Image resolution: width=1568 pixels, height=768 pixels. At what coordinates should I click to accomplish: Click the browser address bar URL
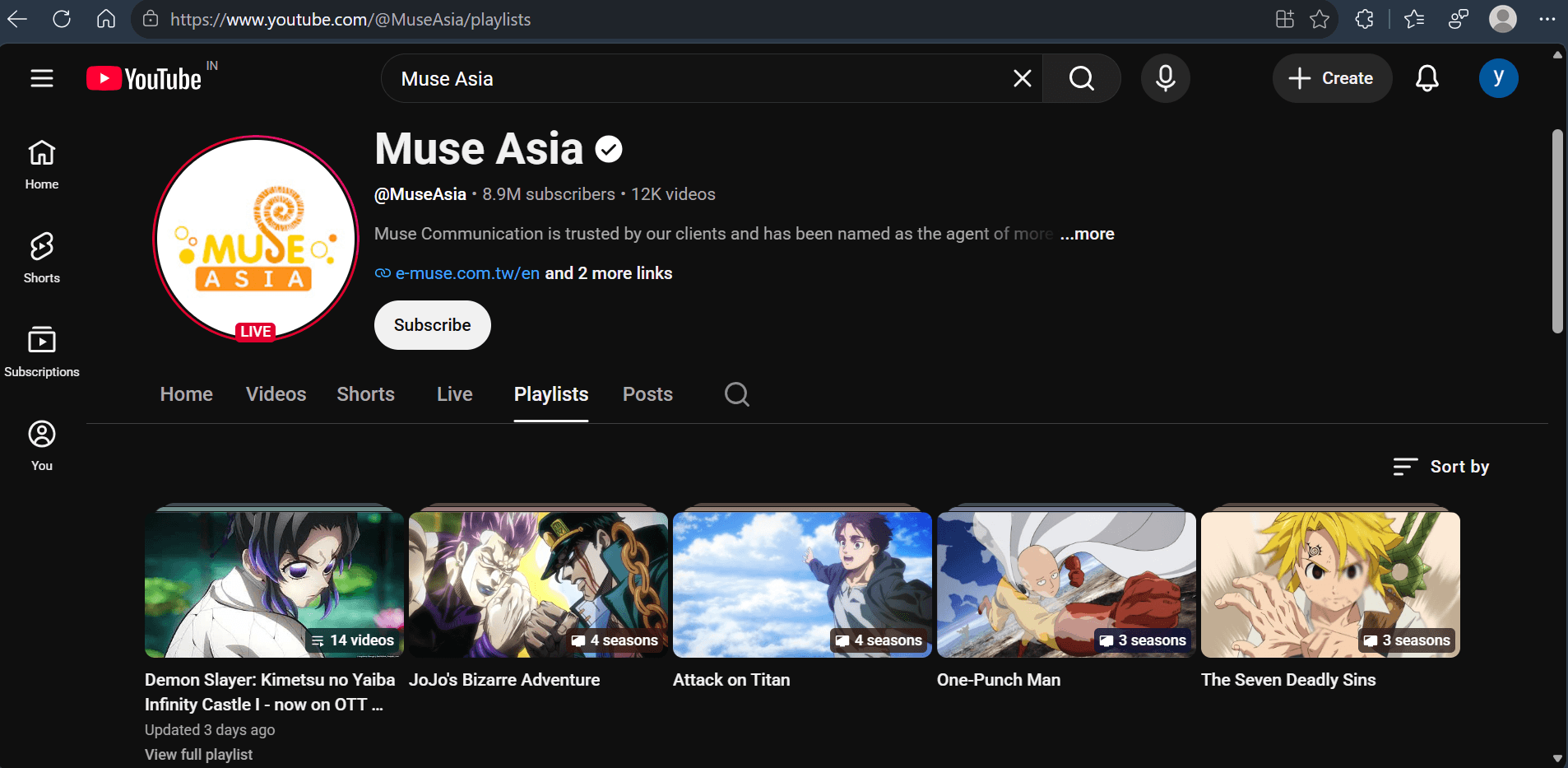pyautogui.click(x=350, y=19)
